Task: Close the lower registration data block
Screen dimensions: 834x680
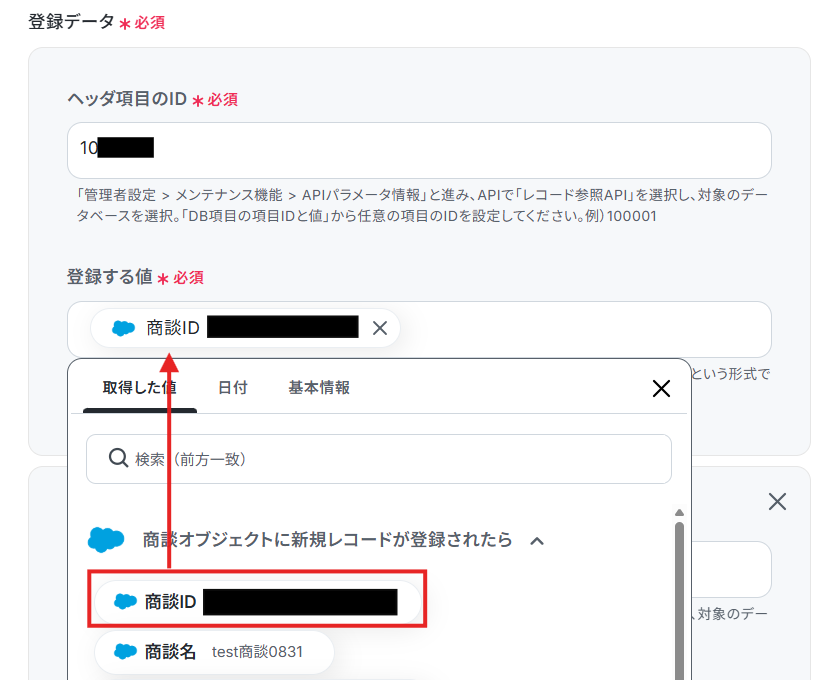Action: [777, 501]
